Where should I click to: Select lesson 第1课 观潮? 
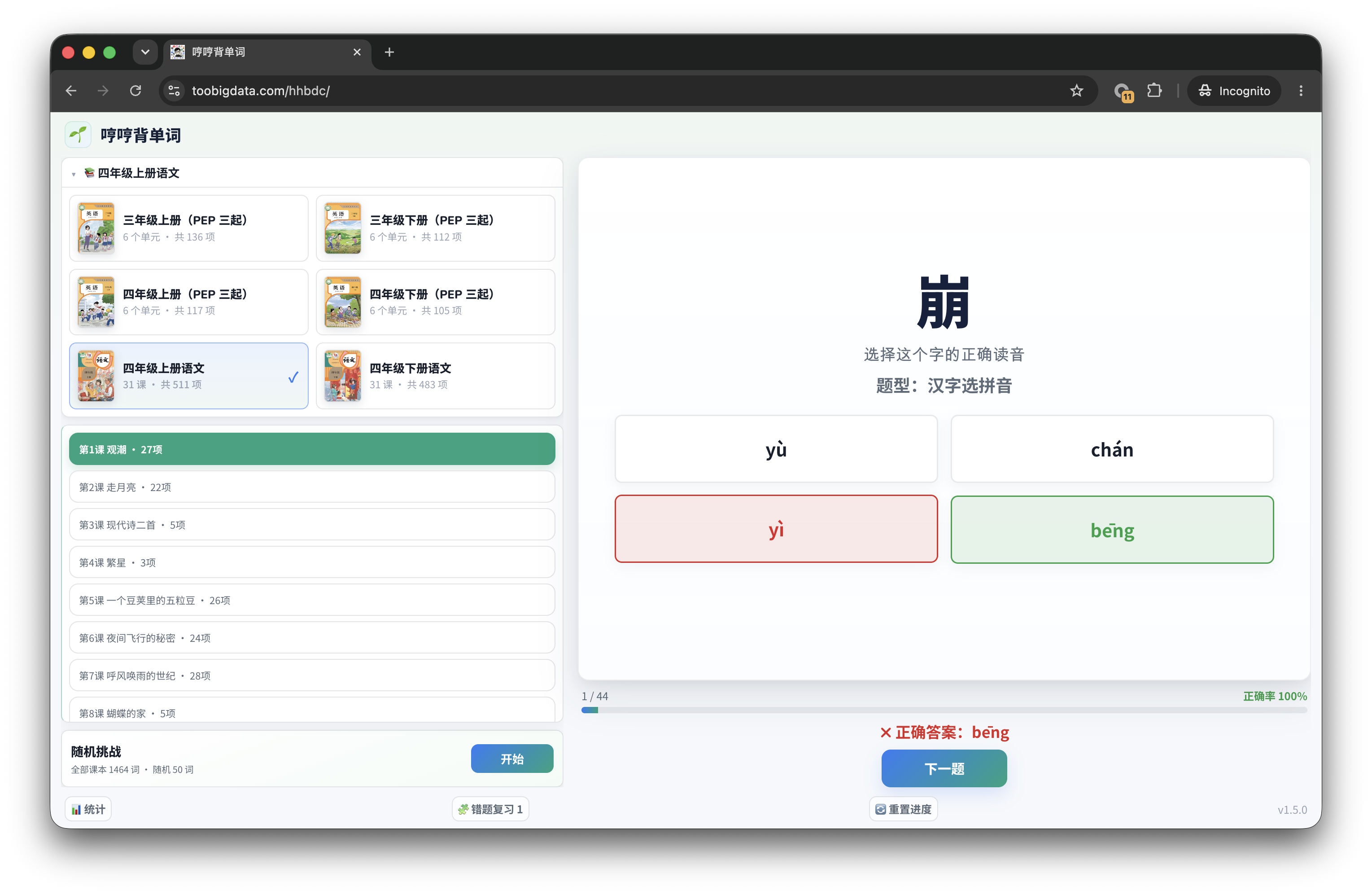[x=312, y=449]
